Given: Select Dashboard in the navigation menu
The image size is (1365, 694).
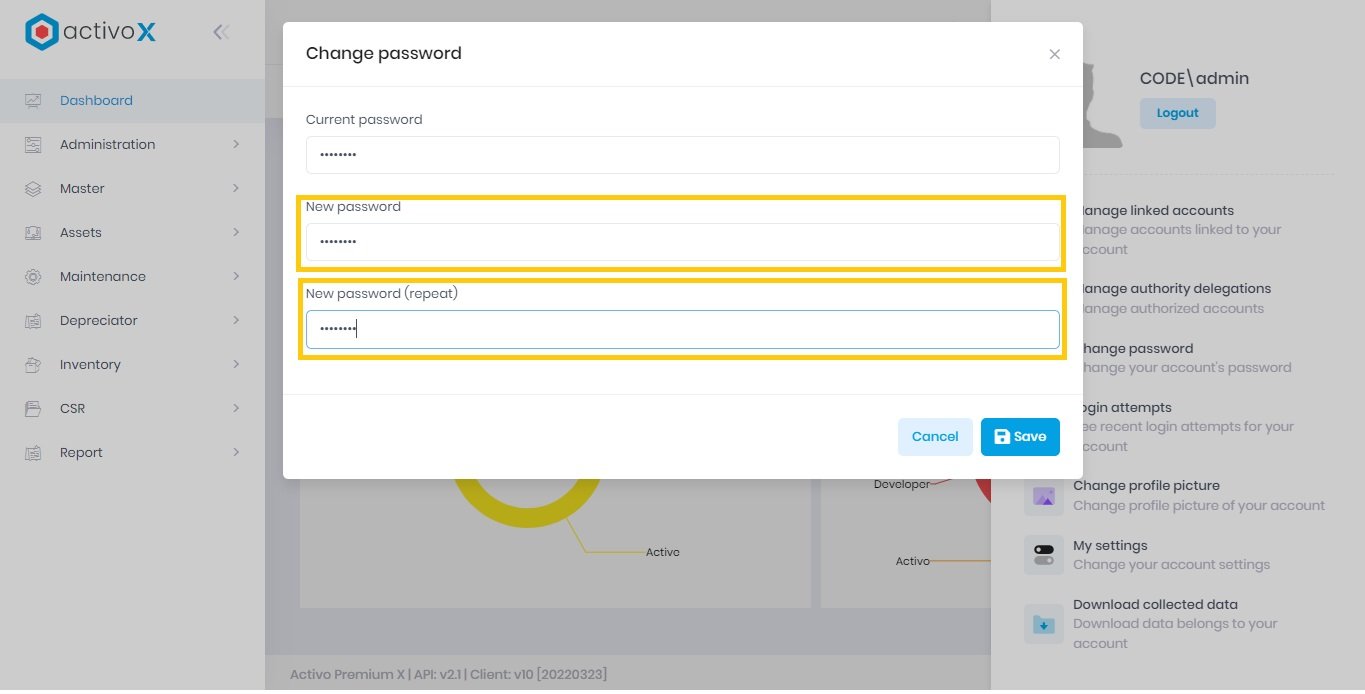Looking at the screenshot, I should [96, 100].
